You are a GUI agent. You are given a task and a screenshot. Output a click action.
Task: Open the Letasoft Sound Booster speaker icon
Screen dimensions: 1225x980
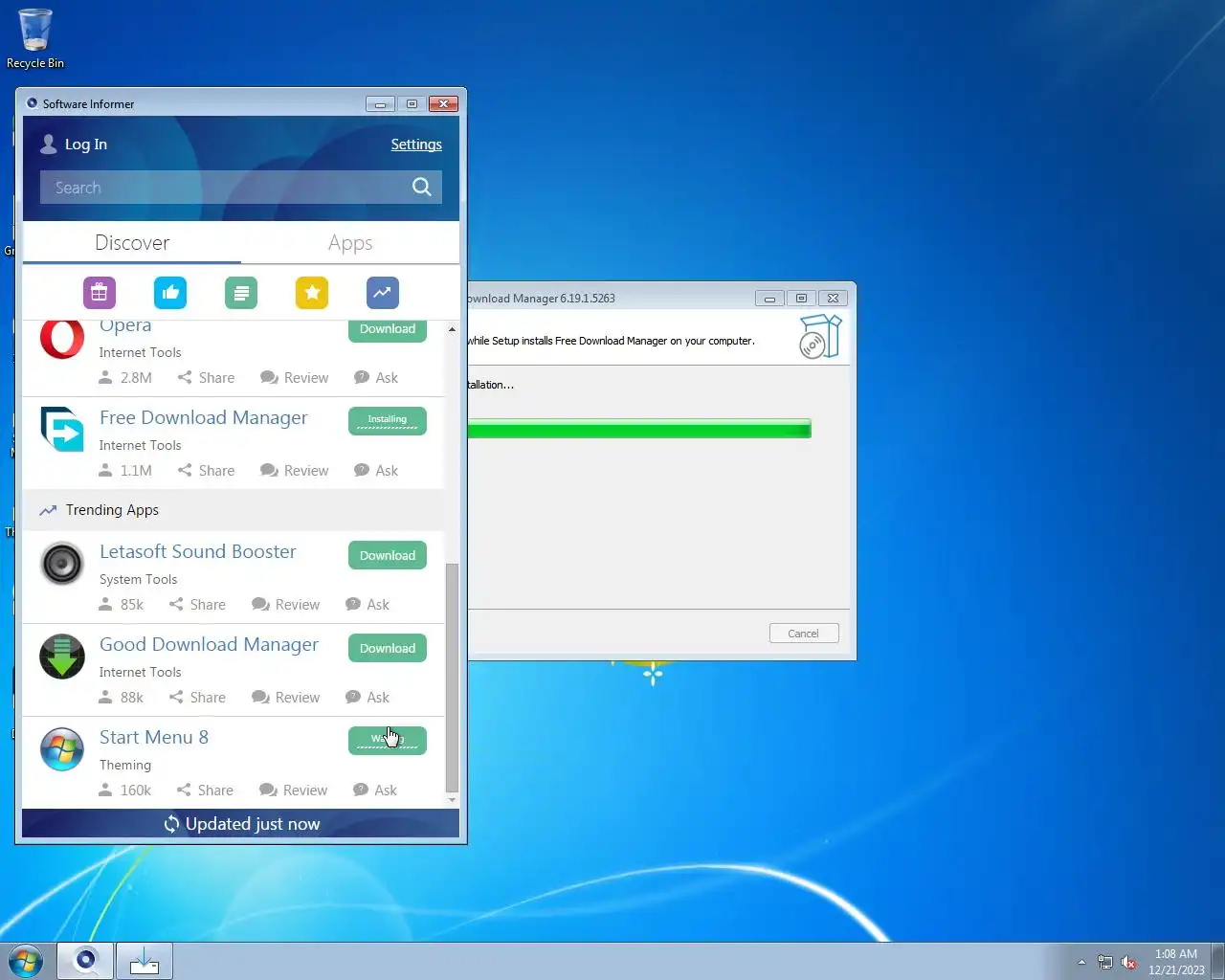click(62, 564)
